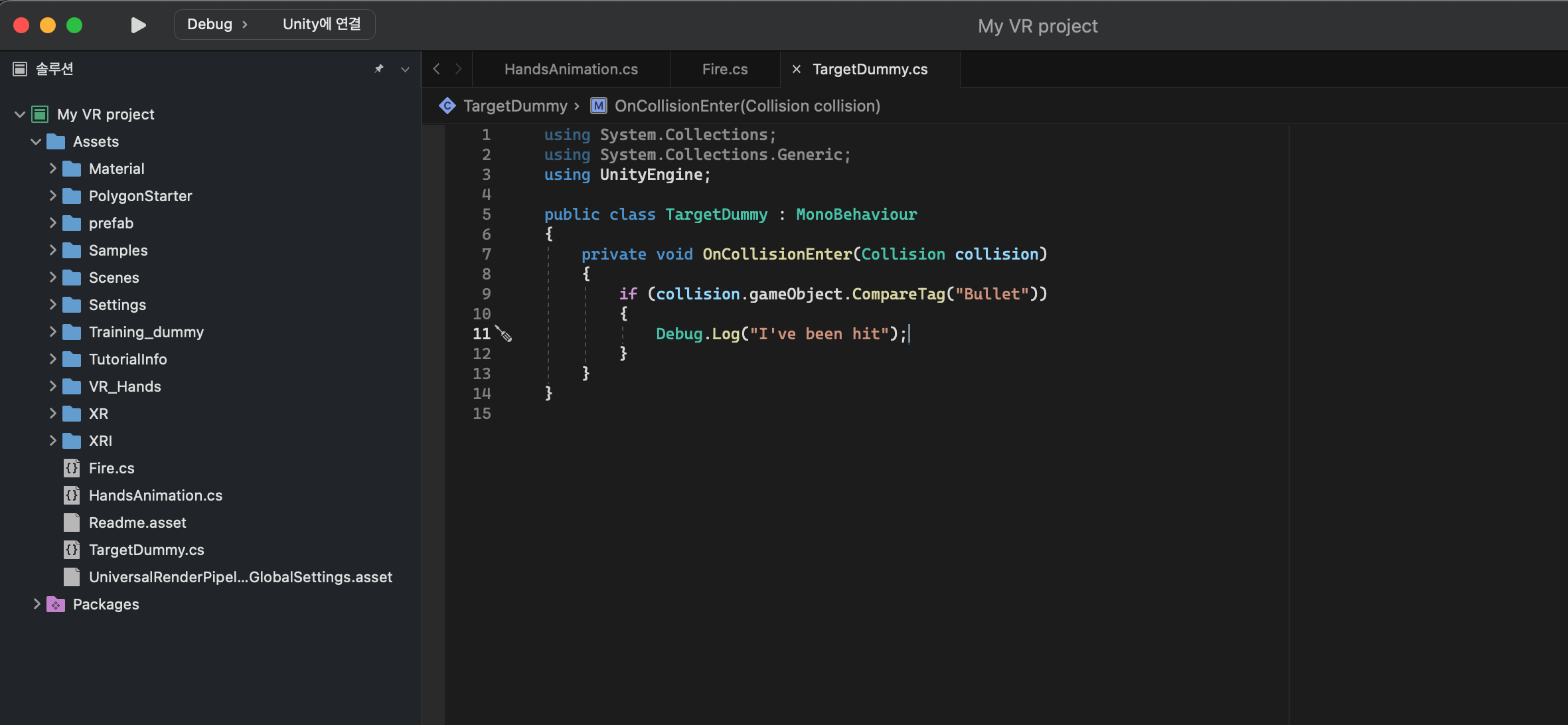
Task: Click TargetDummy class breadcrumb icon
Action: click(x=447, y=106)
